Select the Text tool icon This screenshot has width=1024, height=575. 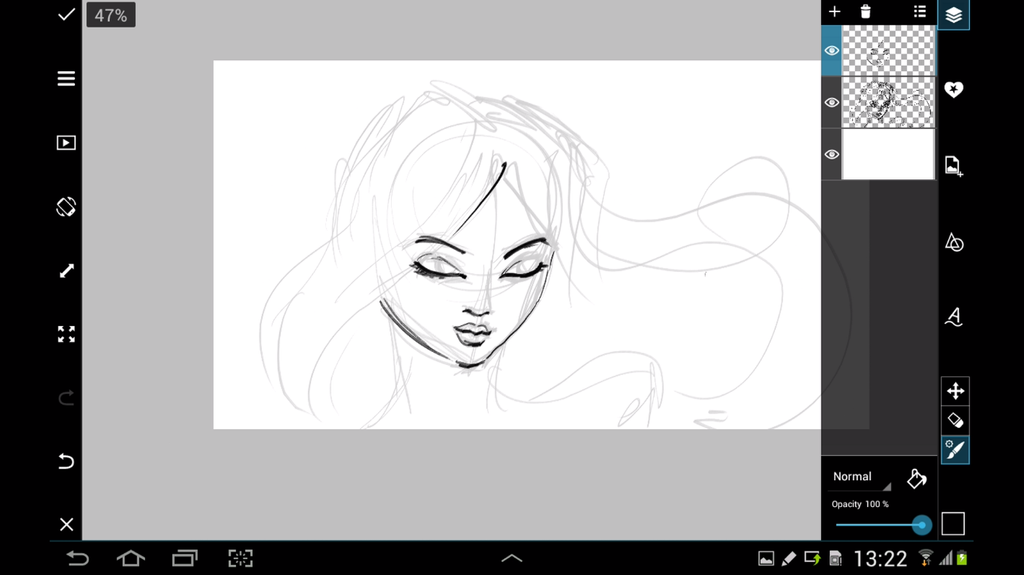click(953, 317)
